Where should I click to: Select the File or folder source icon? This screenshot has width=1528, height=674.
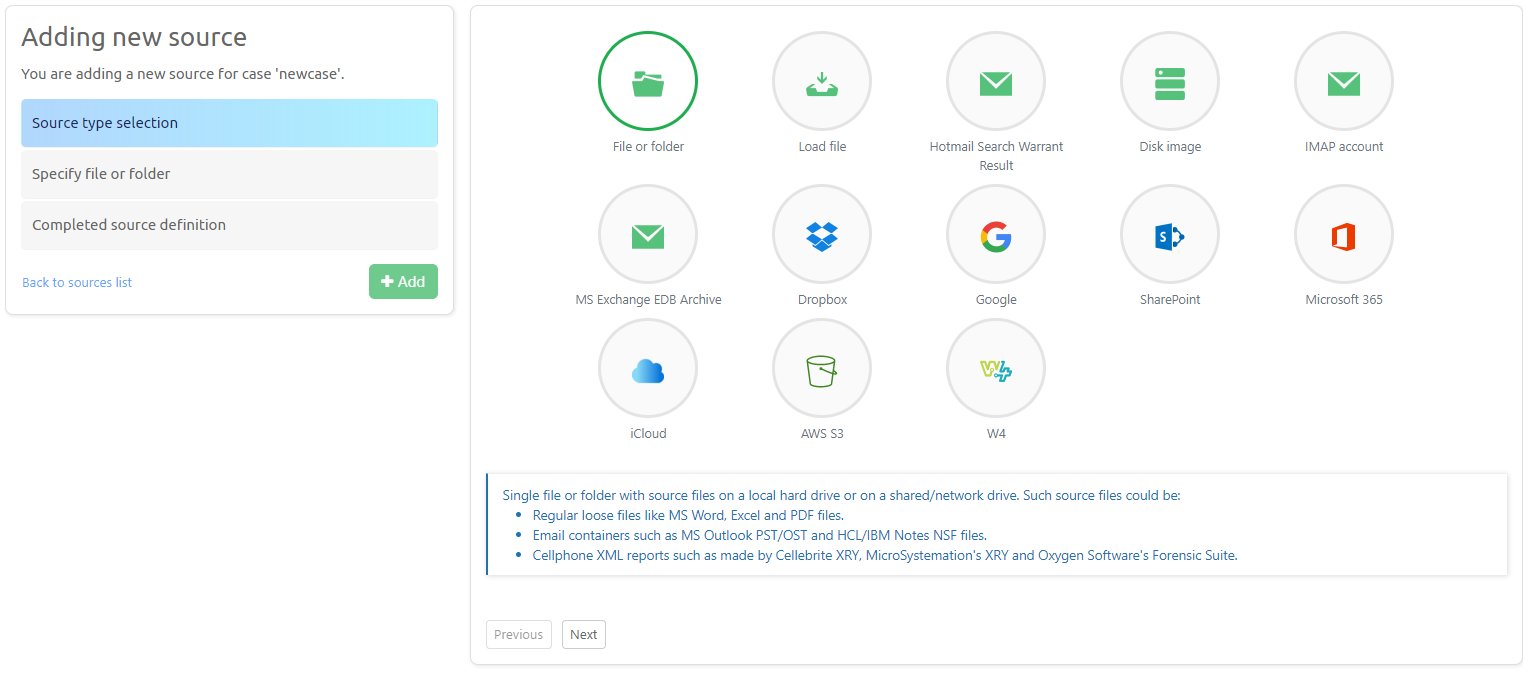tap(647, 81)
